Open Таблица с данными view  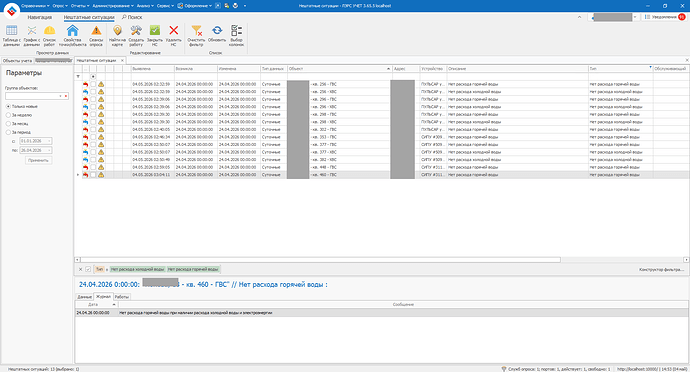click(11, 36)
